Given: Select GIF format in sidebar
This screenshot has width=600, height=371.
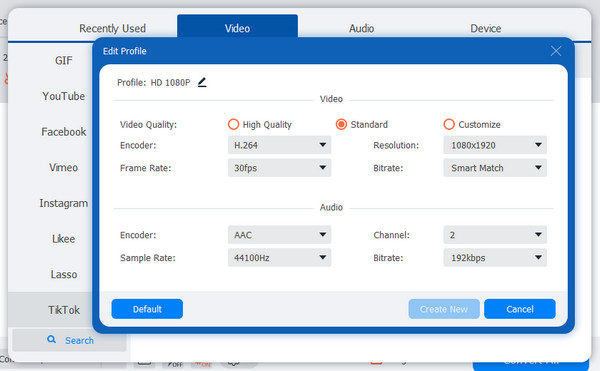Looking at the screenshot, I should (64, 60).
